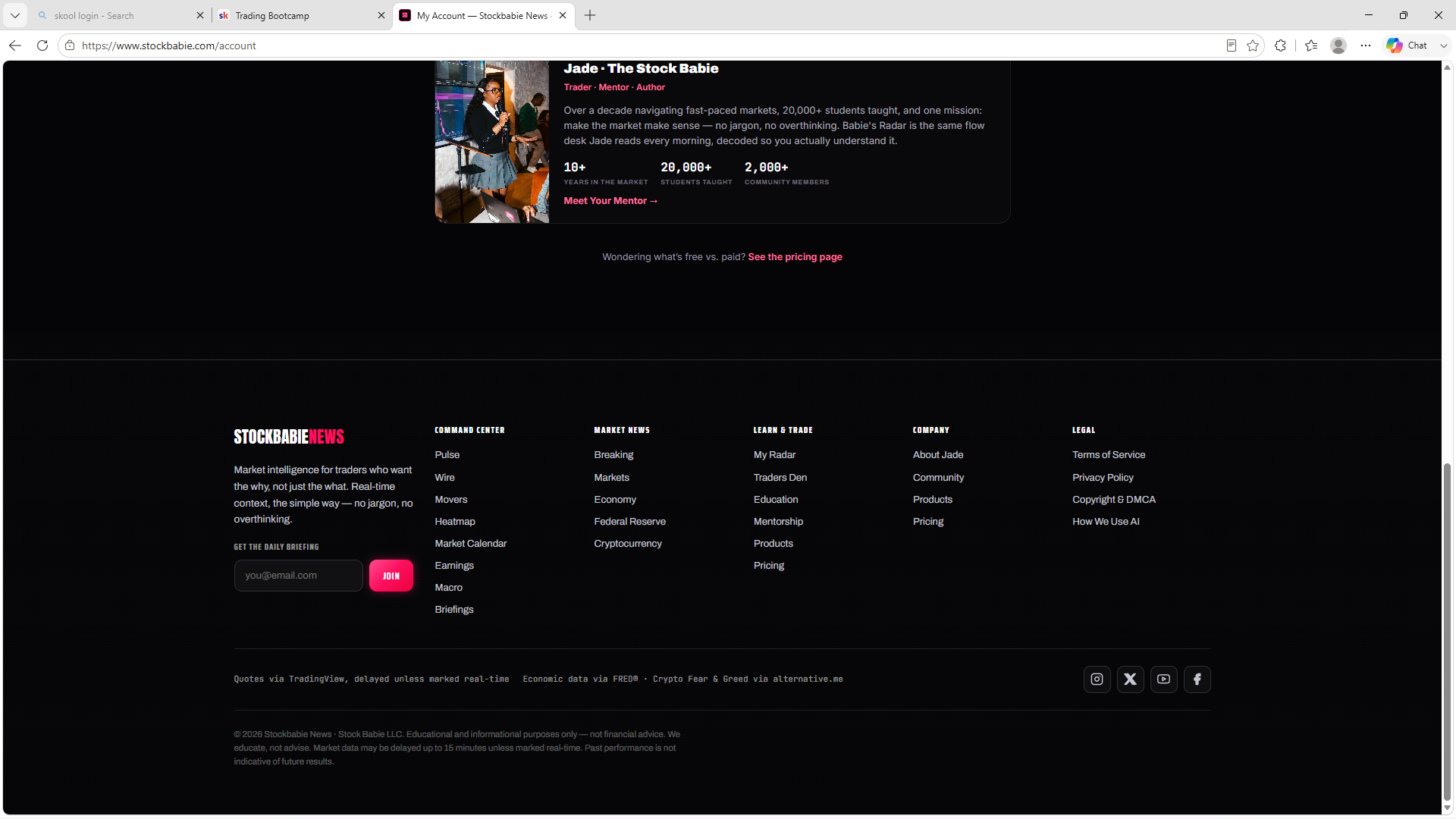Image resolution: width=1456 pixels, height=819 pixels.
Task: Add this page to favorites star
Action: click(x=1253, y=45)
